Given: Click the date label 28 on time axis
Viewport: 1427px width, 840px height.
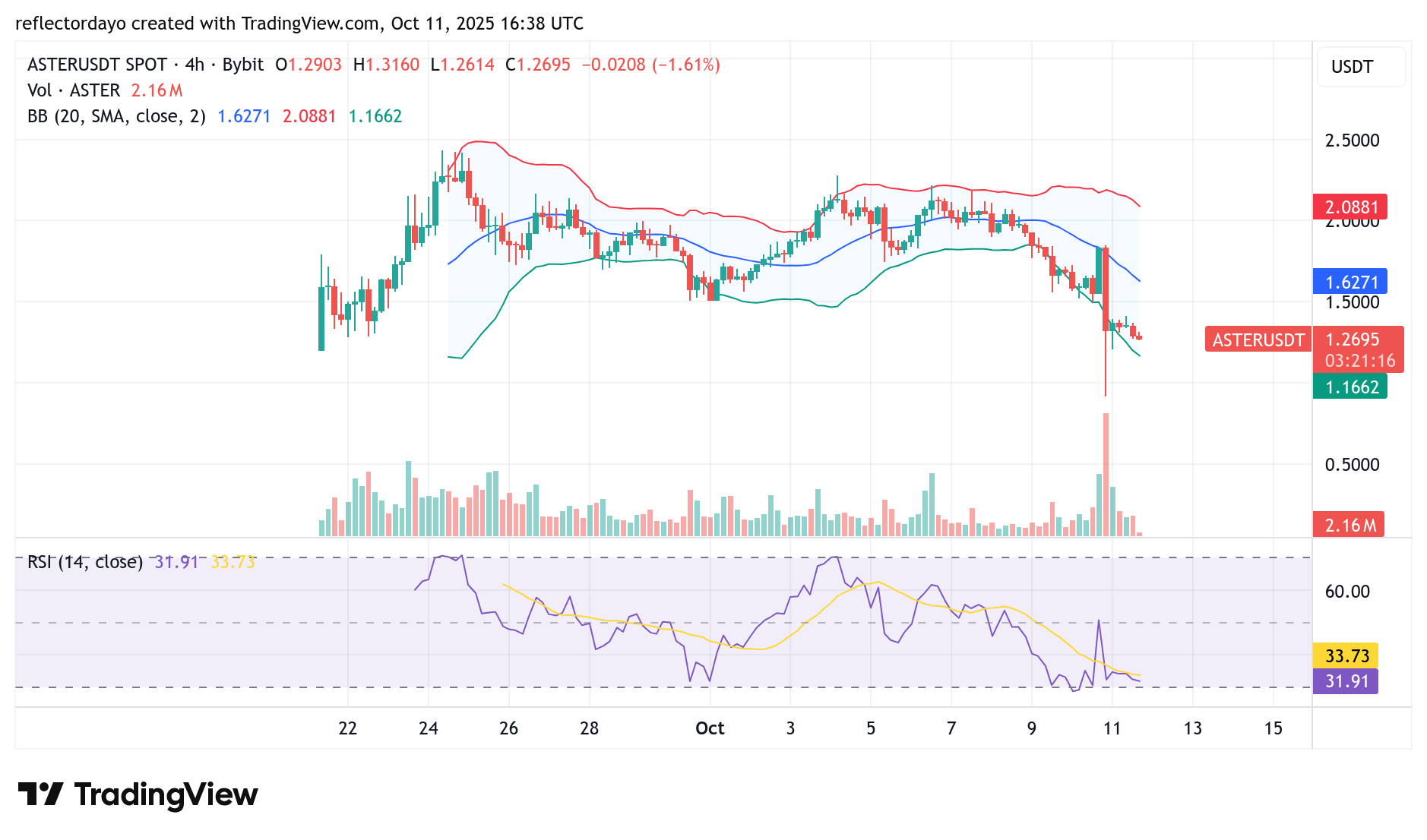Looking at the screenshot, I should (590, 728).
